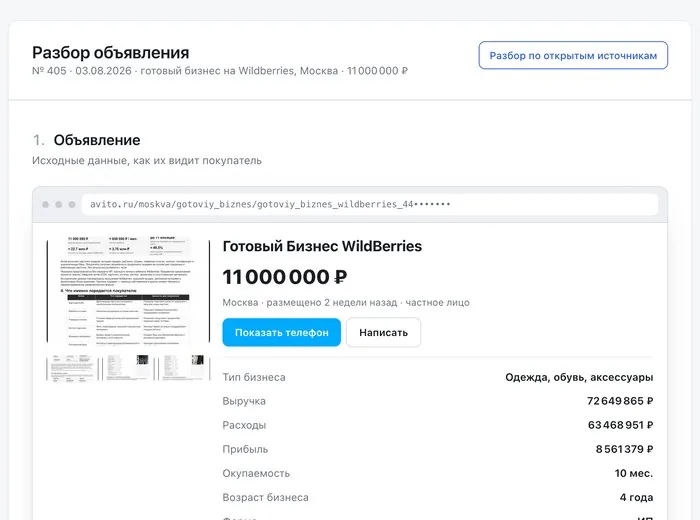The width and height of the screenshot is (700, 520).
Task: Click the 'Прибыль' label
Action: [x=246, y=449]
